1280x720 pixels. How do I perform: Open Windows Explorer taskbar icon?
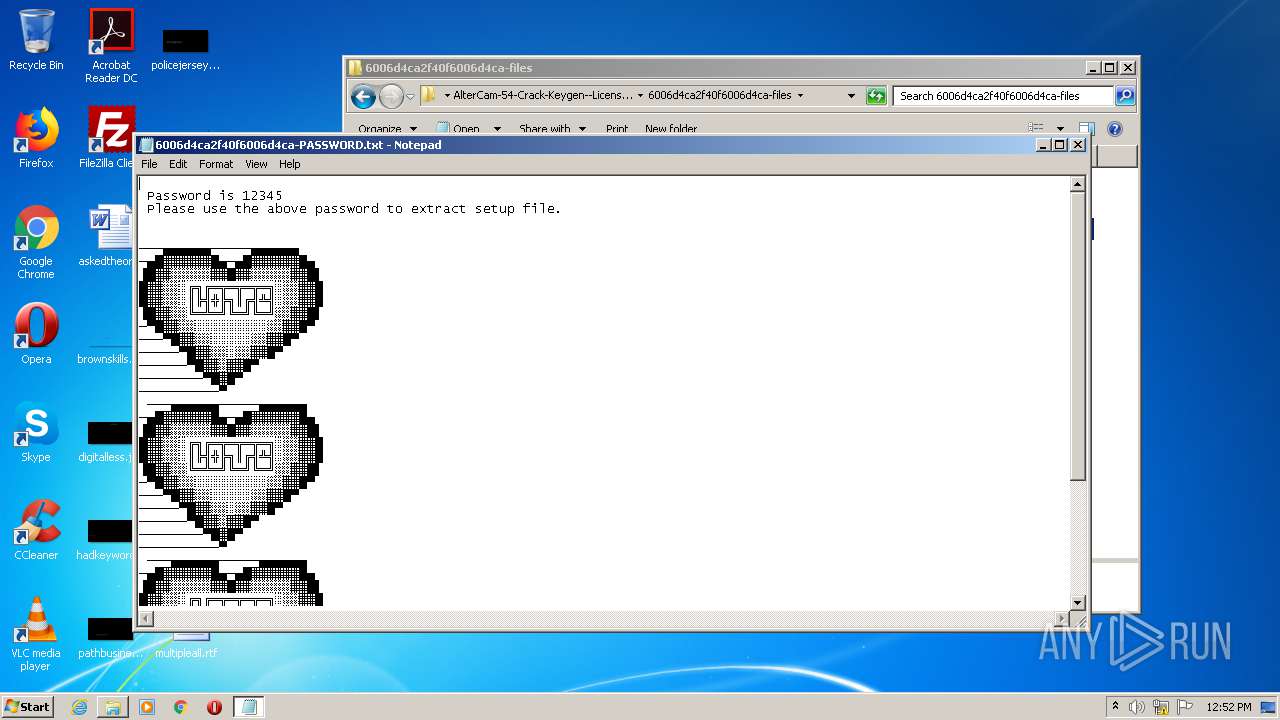click(x=113, y=707)
